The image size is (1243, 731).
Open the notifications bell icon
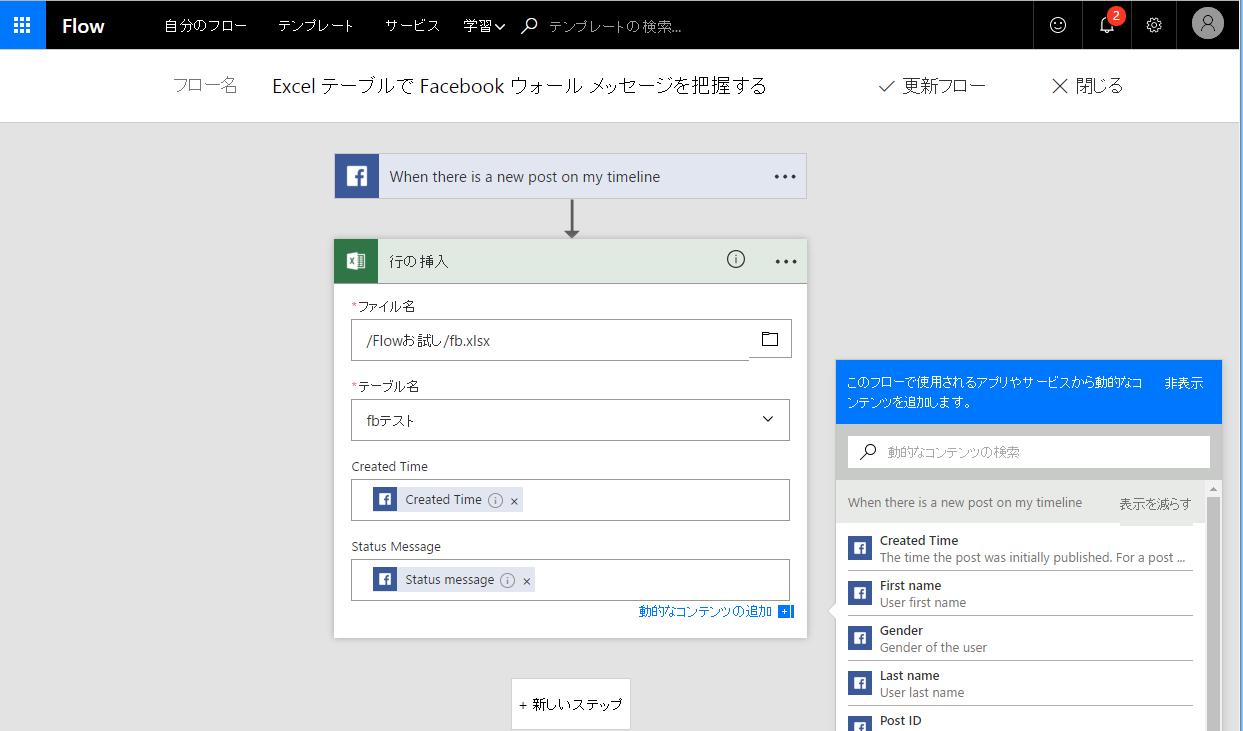pos(1107,25)
